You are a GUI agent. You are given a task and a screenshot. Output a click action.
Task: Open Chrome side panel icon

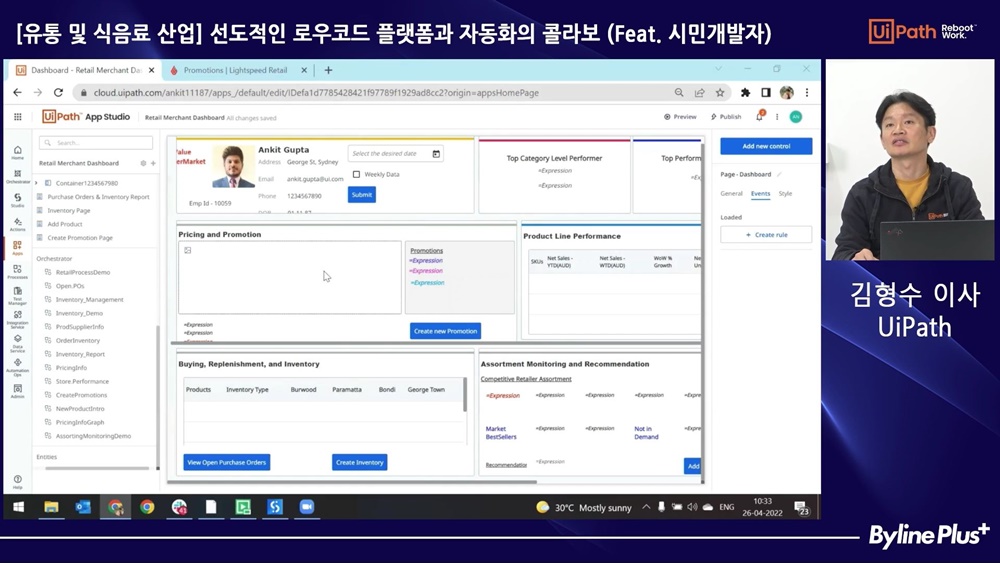[766, 92]
